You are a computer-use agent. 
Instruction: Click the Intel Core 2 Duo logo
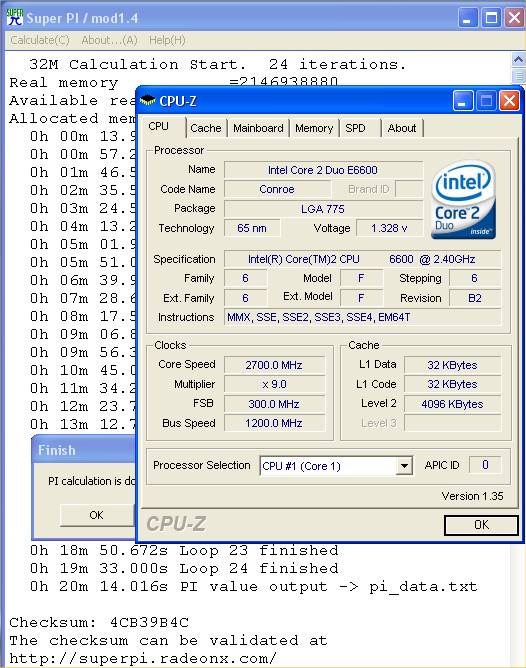click(x=463, y=199)
